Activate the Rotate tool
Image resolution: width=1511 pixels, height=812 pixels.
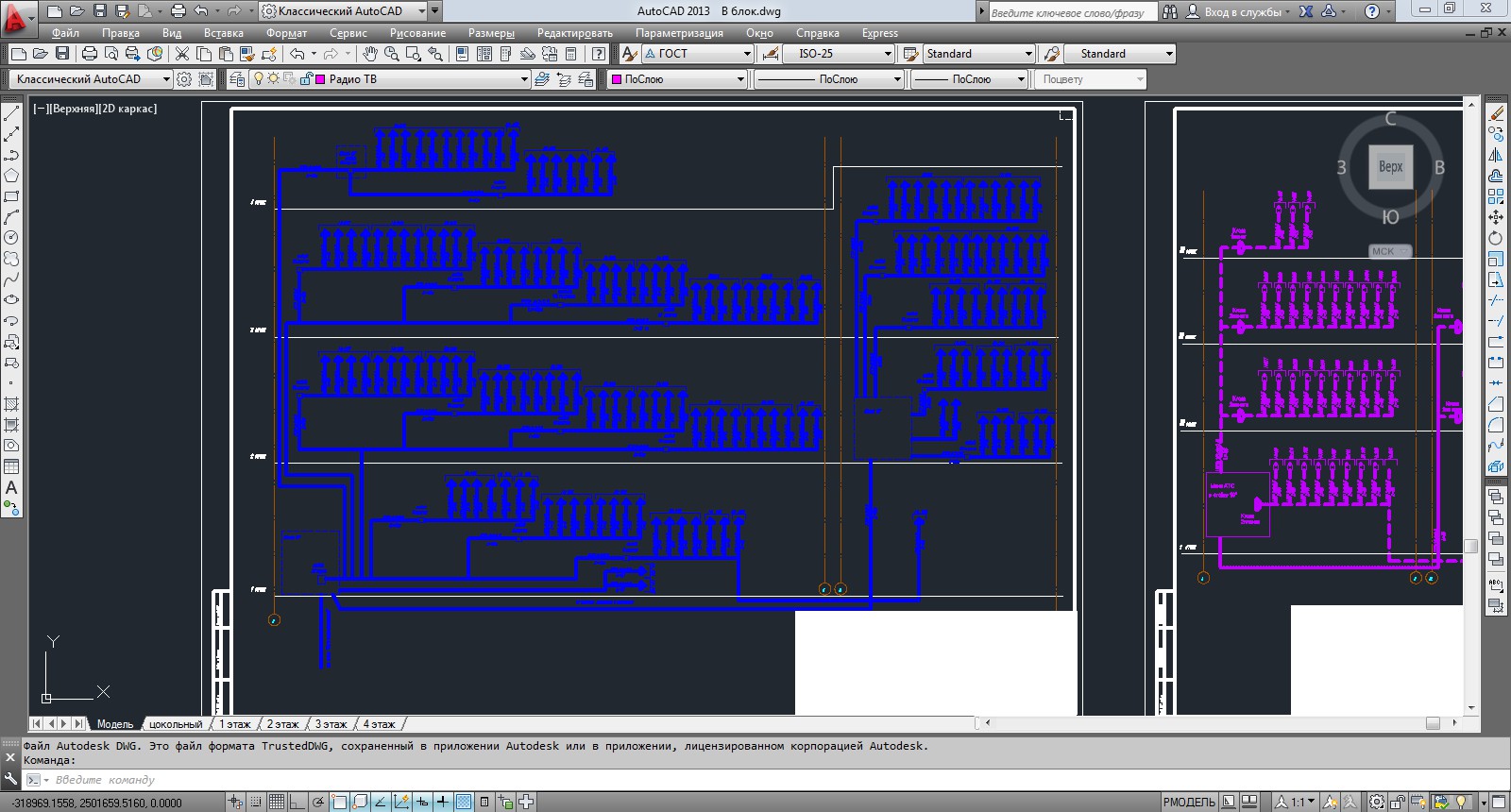1496,238
